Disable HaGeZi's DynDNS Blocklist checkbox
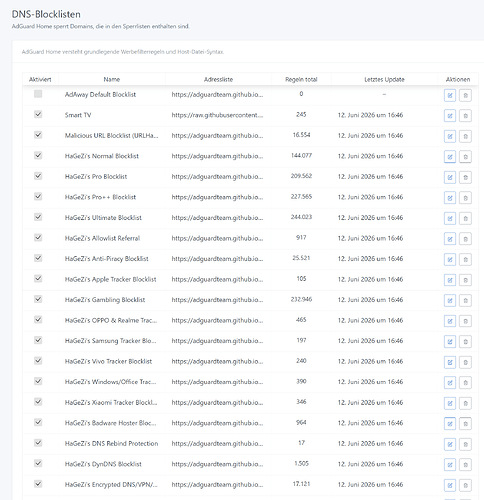Screen dimensions: 484x500 38,463
